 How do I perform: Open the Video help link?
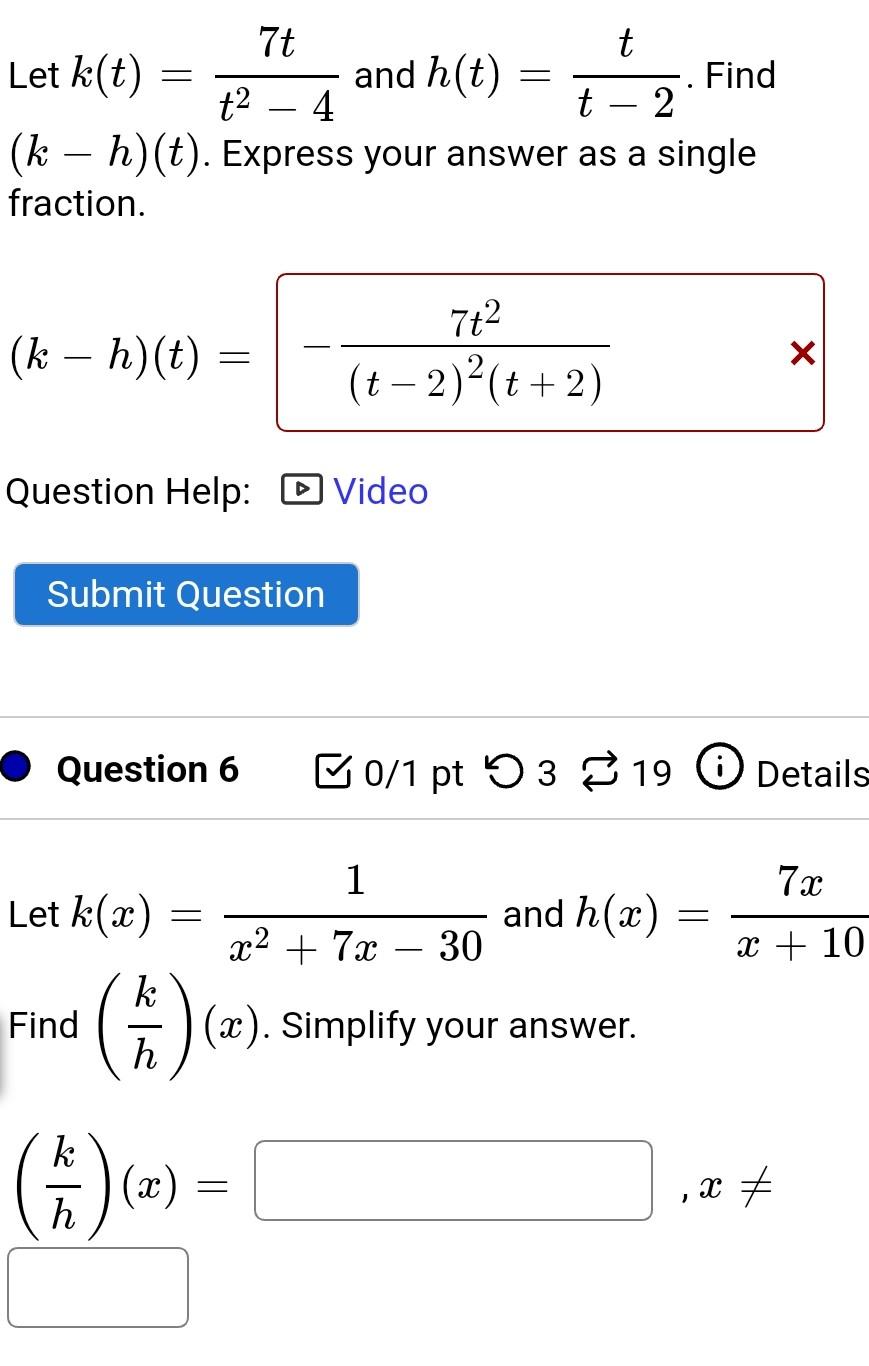click(380, 491)
